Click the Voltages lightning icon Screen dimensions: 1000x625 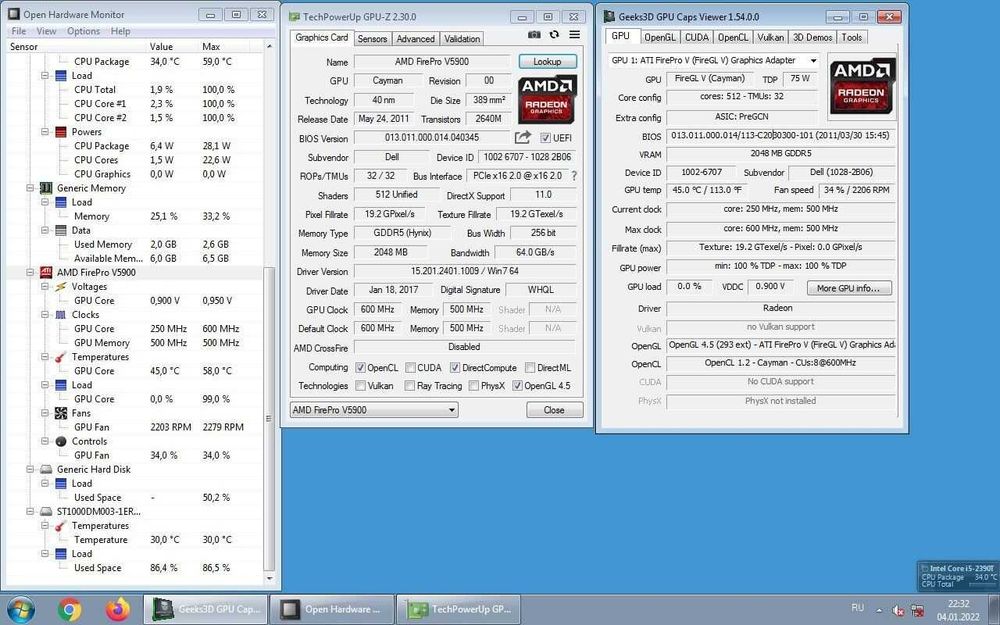[61, 287]
